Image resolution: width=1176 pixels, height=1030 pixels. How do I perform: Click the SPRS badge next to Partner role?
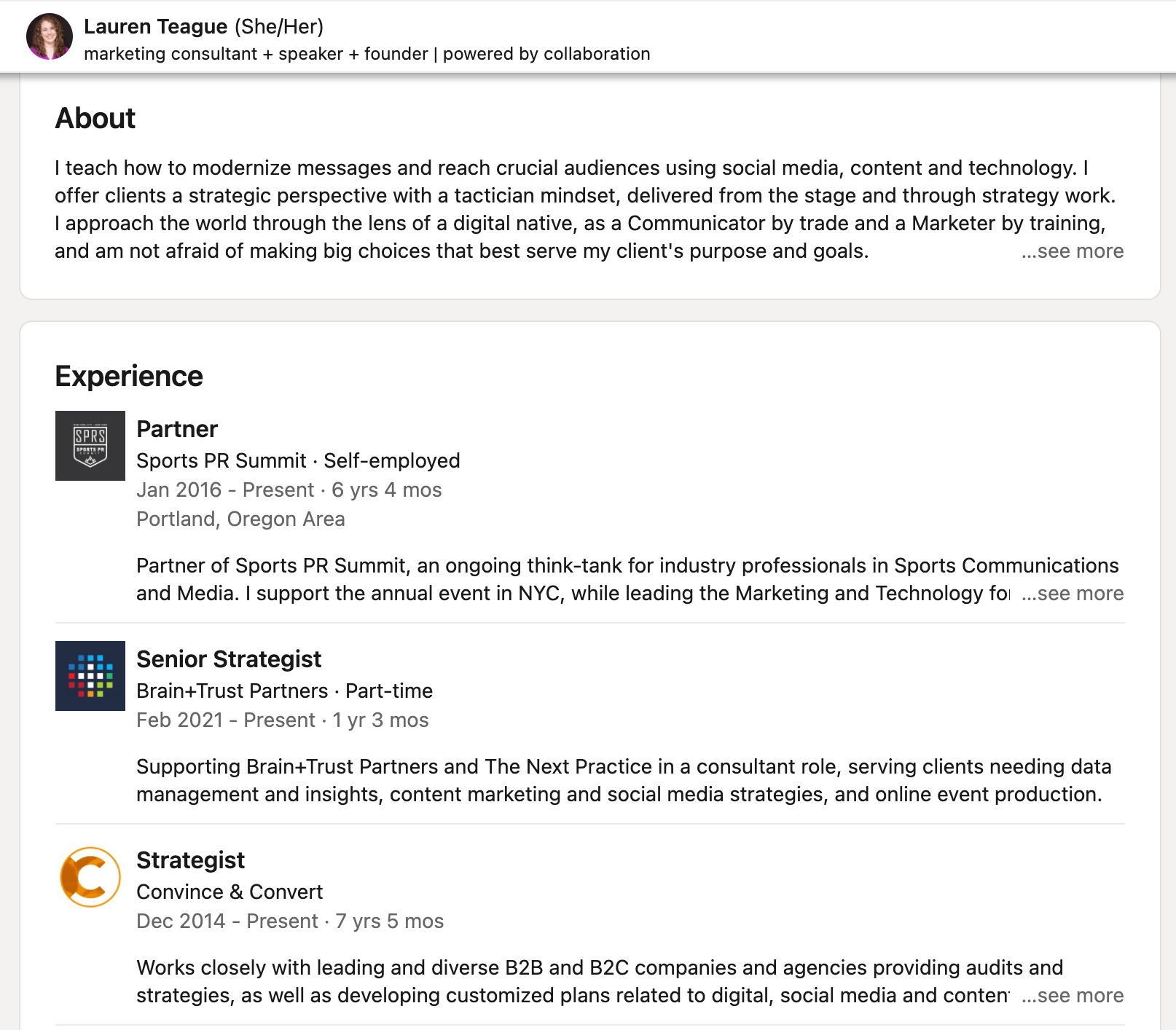[x=90, y=446]
